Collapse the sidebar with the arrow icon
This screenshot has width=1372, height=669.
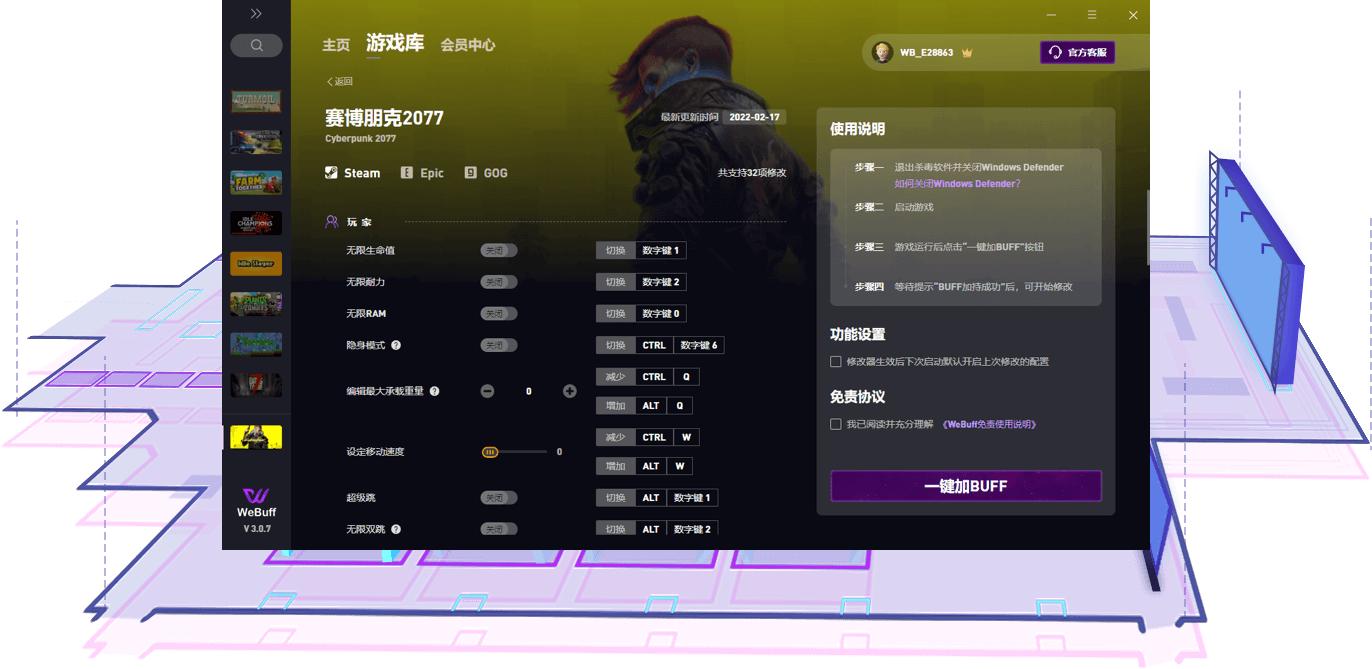click(x=256, y=14)
